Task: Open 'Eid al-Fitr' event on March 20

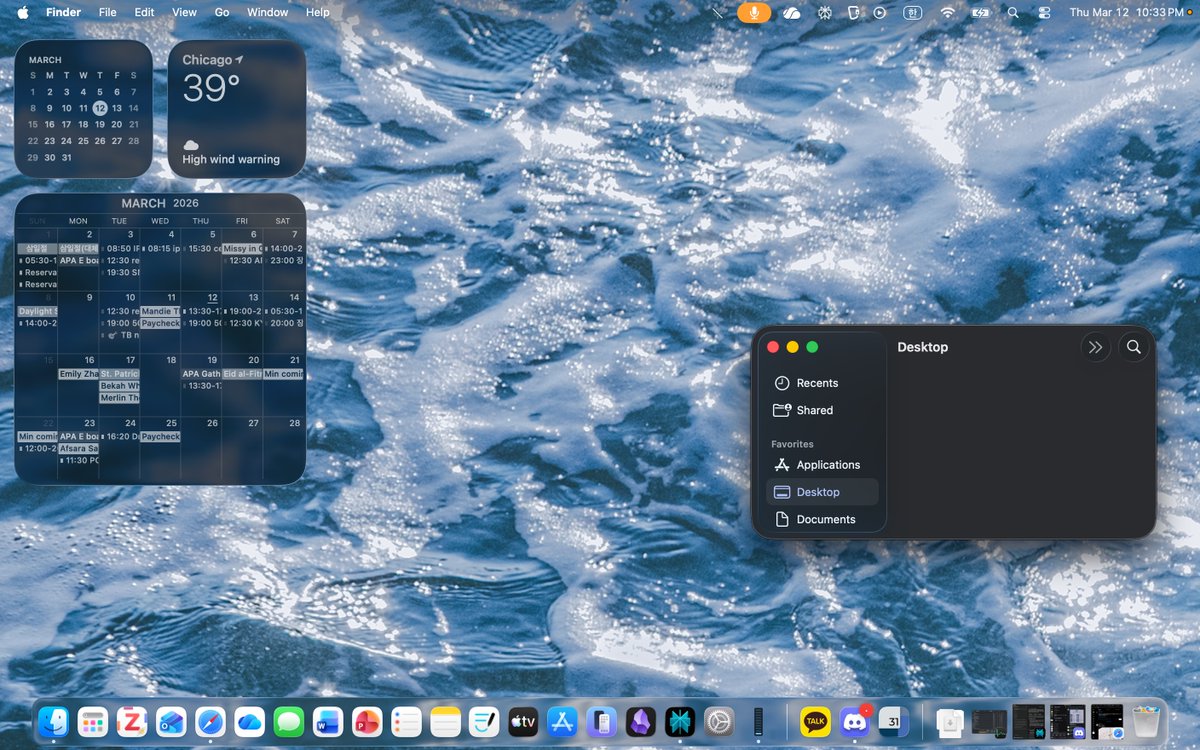Action: [x=241, y=374]
